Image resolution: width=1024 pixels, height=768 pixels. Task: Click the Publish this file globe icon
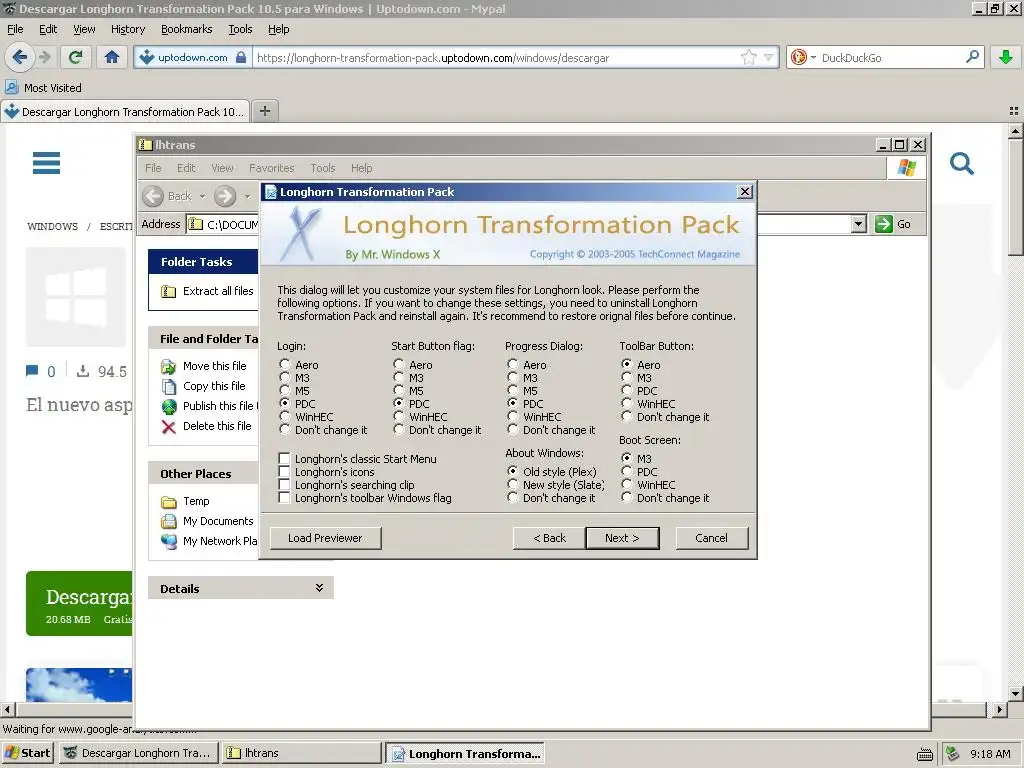(x=168, y=407)
